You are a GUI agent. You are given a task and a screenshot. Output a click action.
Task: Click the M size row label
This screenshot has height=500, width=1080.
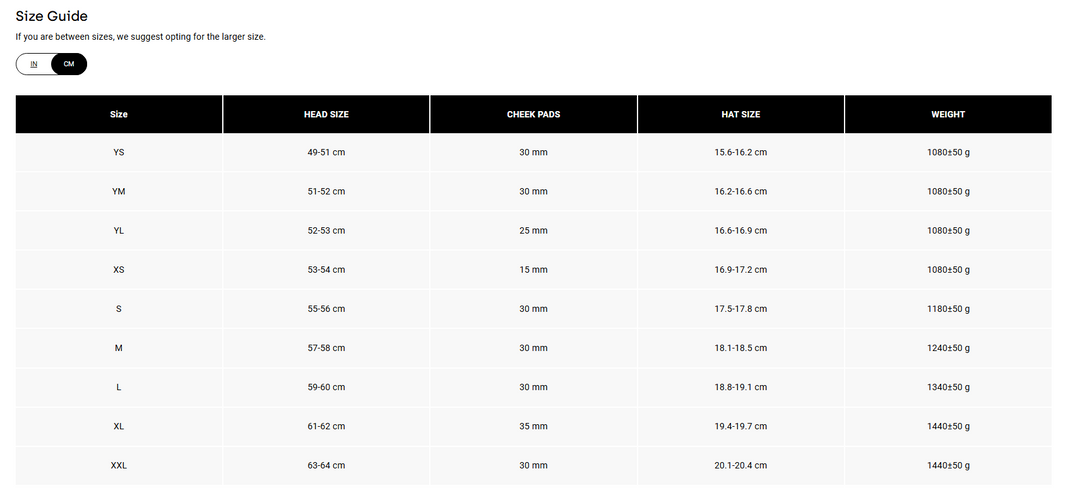[119, 348]
